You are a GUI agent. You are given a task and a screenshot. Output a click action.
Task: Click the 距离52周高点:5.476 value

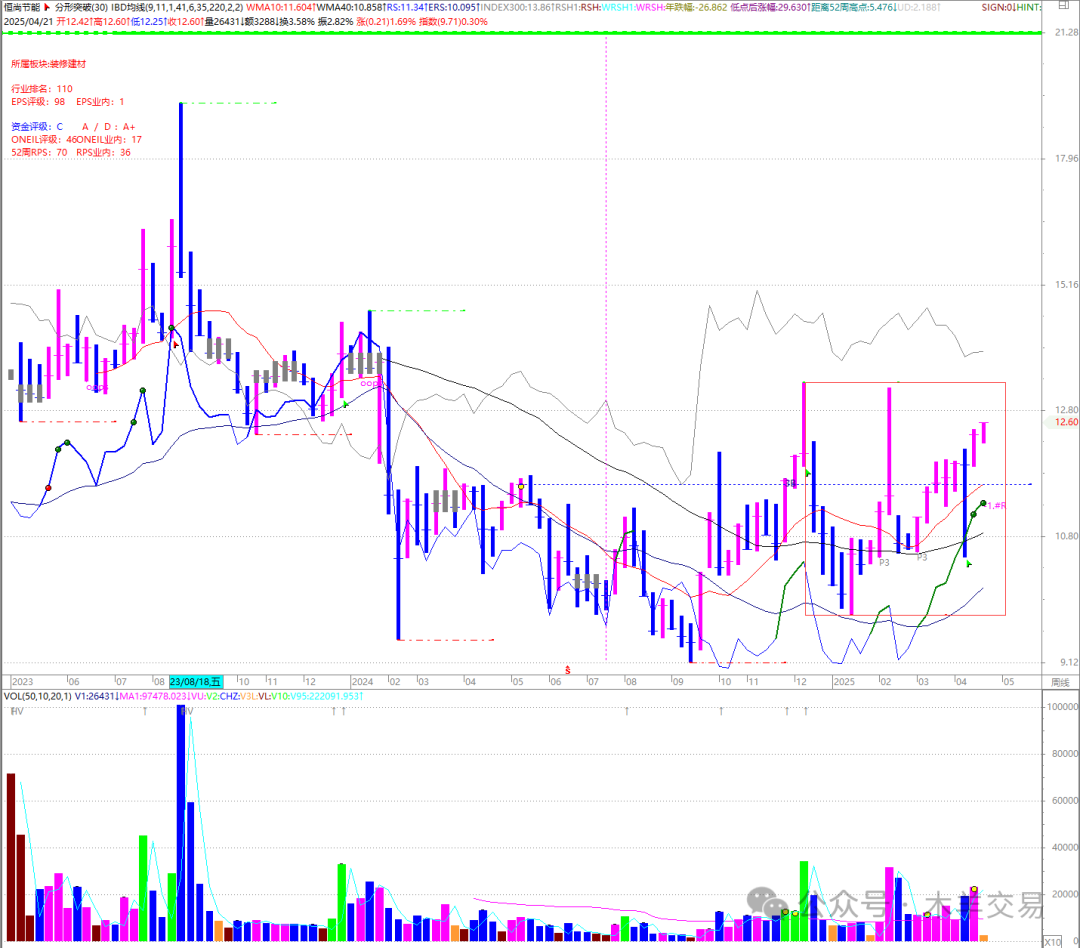click(853, 7)
